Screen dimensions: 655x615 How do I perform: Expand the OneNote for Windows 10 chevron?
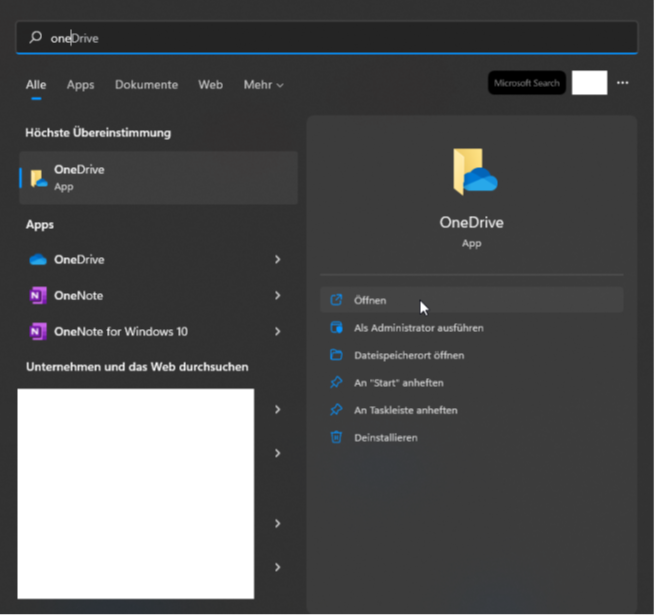tap(277, 332)
